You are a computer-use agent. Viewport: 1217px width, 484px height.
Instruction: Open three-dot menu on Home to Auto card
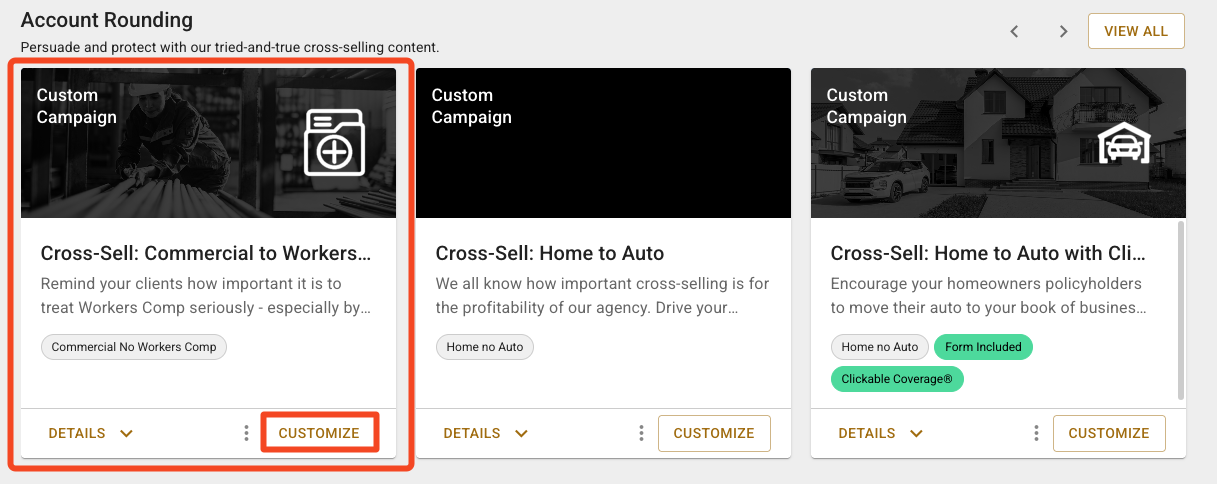pos(641,433)
